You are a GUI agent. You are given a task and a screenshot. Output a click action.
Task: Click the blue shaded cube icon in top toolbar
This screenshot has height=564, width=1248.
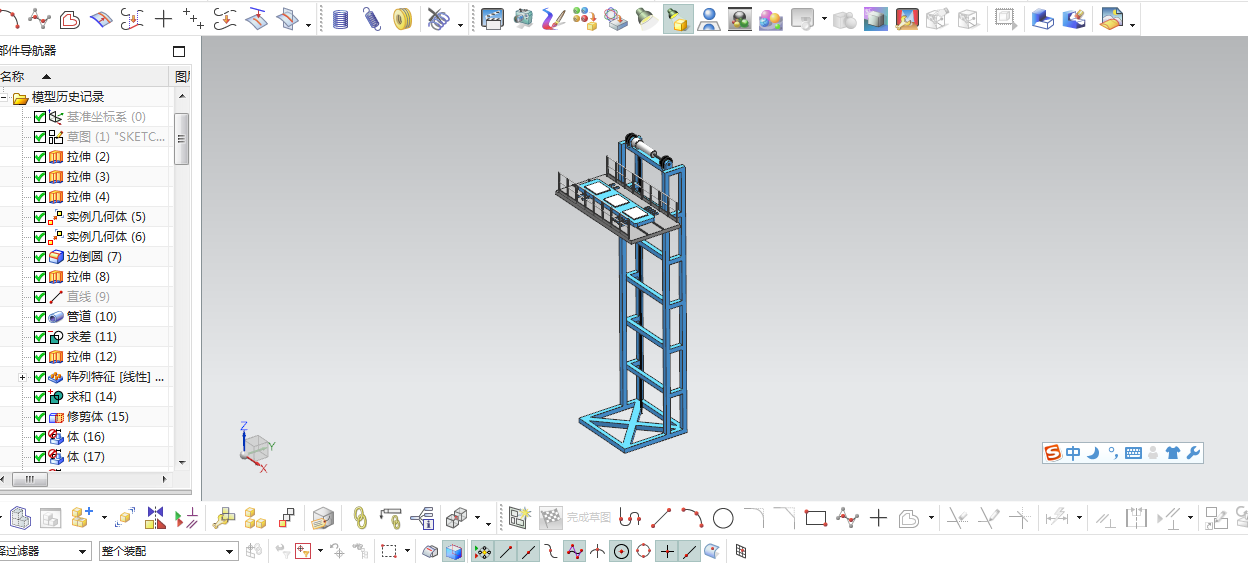tap(876, 18)
